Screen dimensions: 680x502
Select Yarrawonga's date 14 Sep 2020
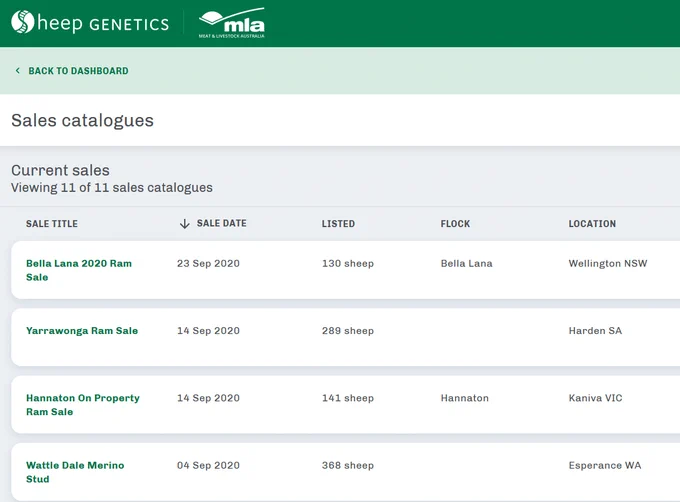pos(208,331)
